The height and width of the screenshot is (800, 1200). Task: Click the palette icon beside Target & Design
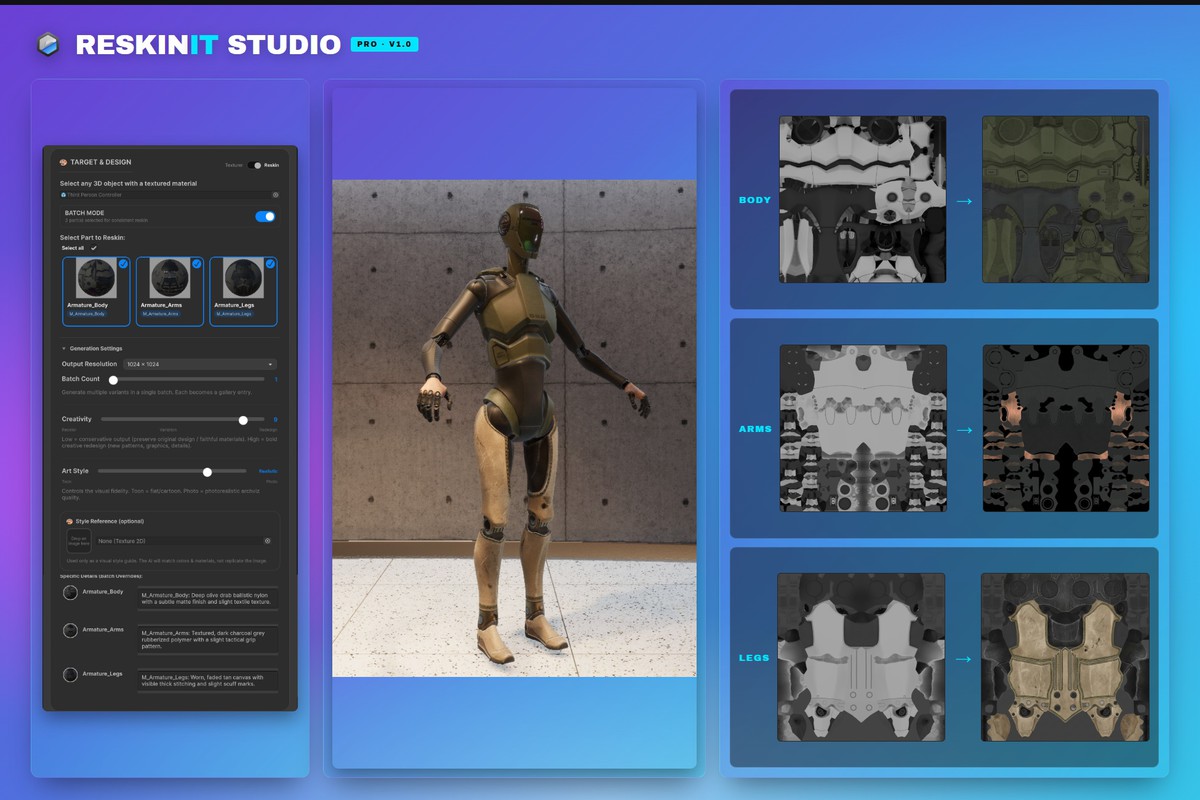click(x=63, y=162)
